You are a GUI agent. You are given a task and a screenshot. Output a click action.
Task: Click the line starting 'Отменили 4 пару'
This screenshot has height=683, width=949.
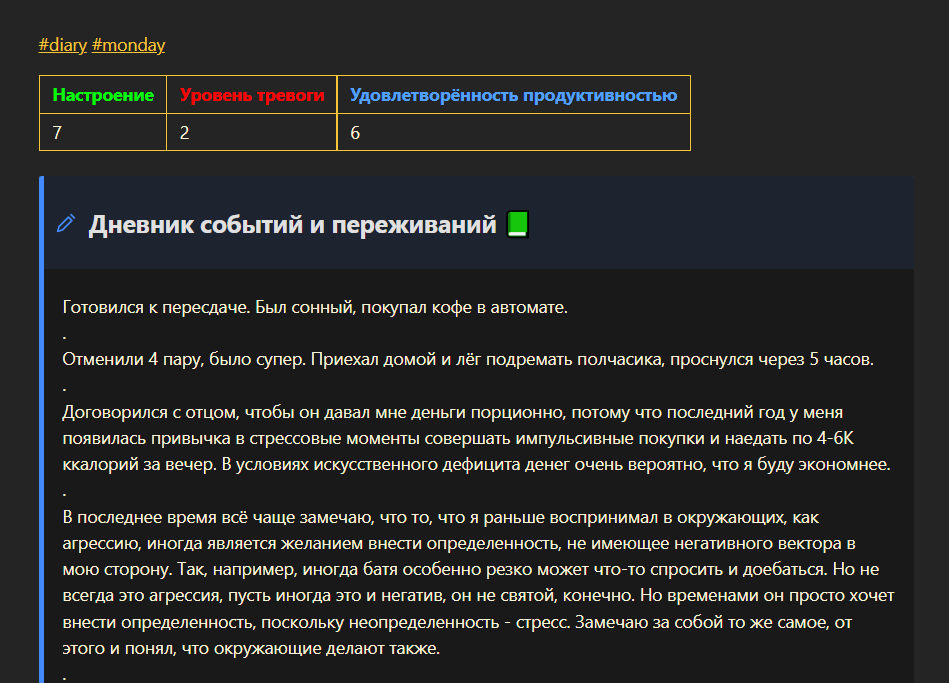(468, 360)
